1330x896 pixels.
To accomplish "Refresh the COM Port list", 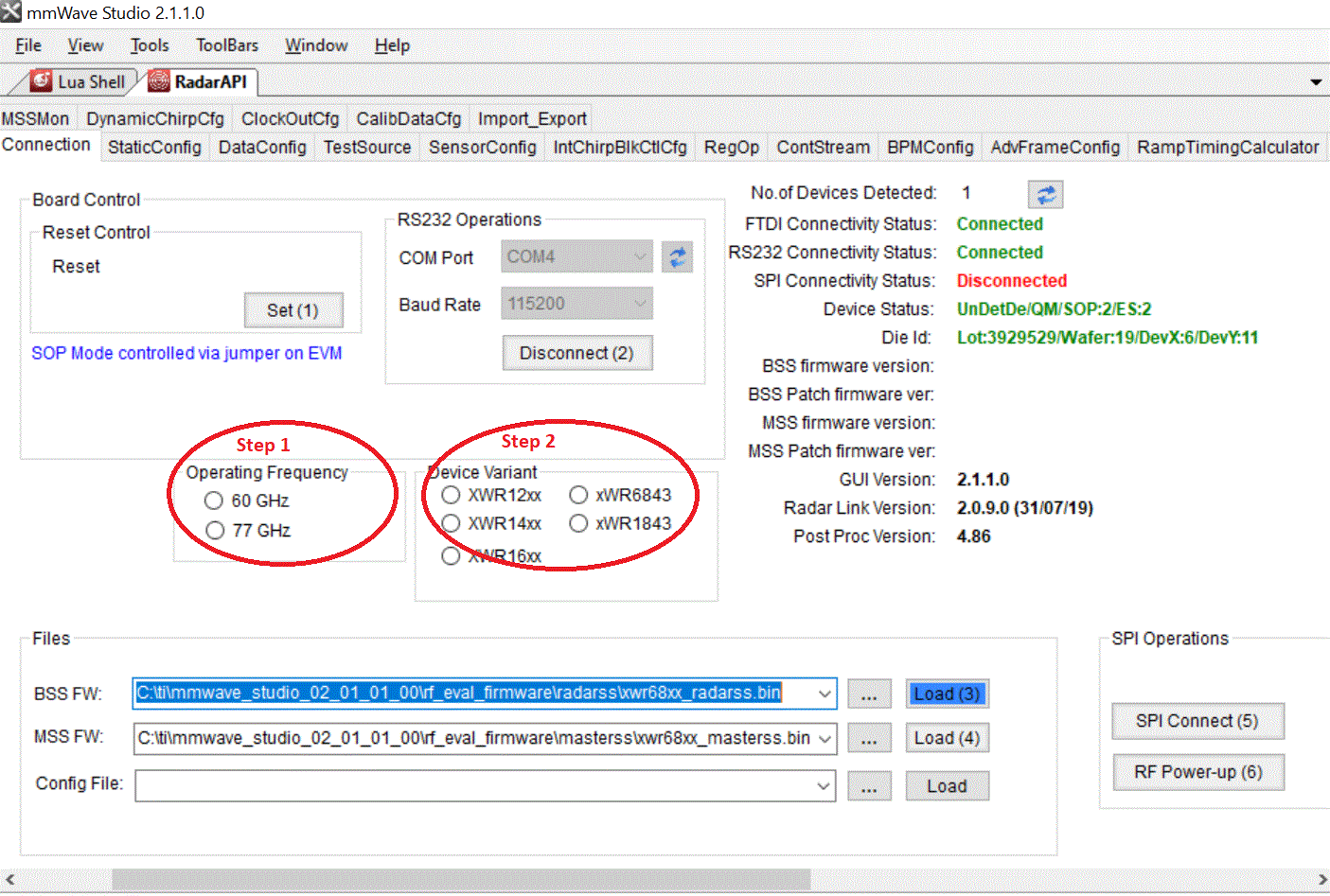I will pyautogui.click(x=677, y=256).
